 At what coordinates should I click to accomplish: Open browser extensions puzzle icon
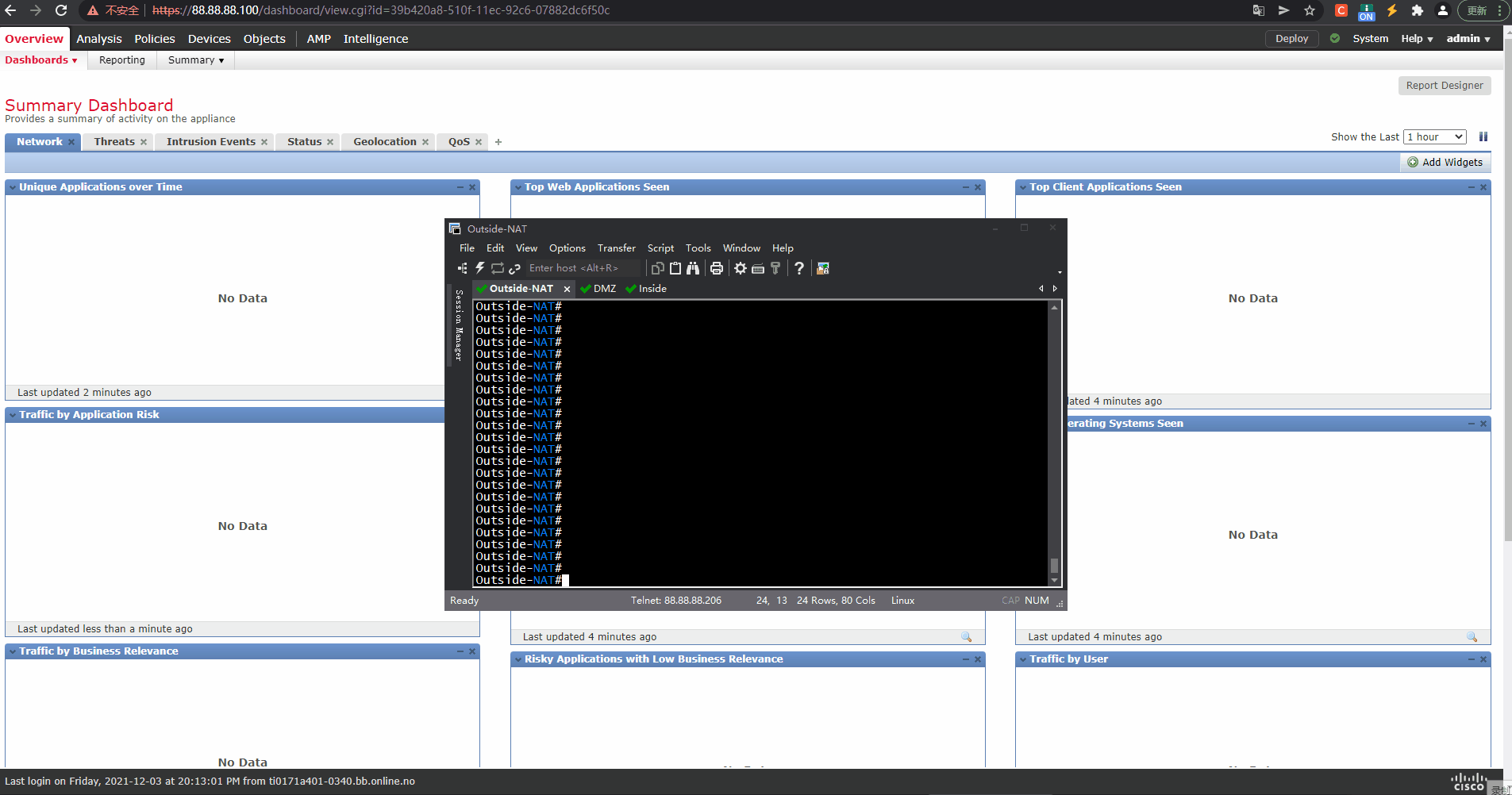(1418, 10)
